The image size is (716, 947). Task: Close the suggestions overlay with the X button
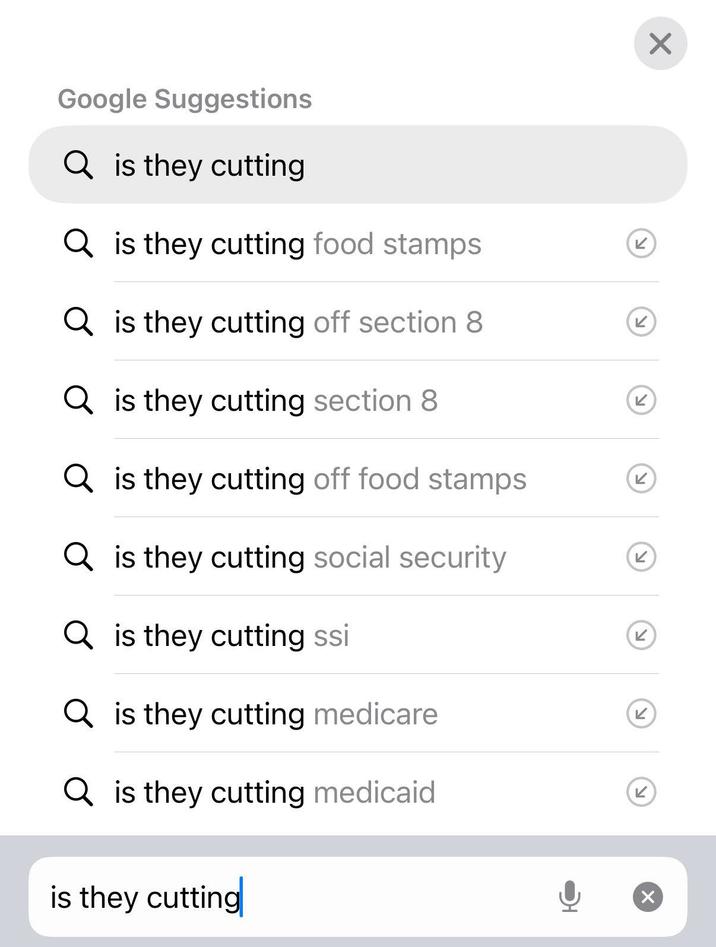point(660,43)
